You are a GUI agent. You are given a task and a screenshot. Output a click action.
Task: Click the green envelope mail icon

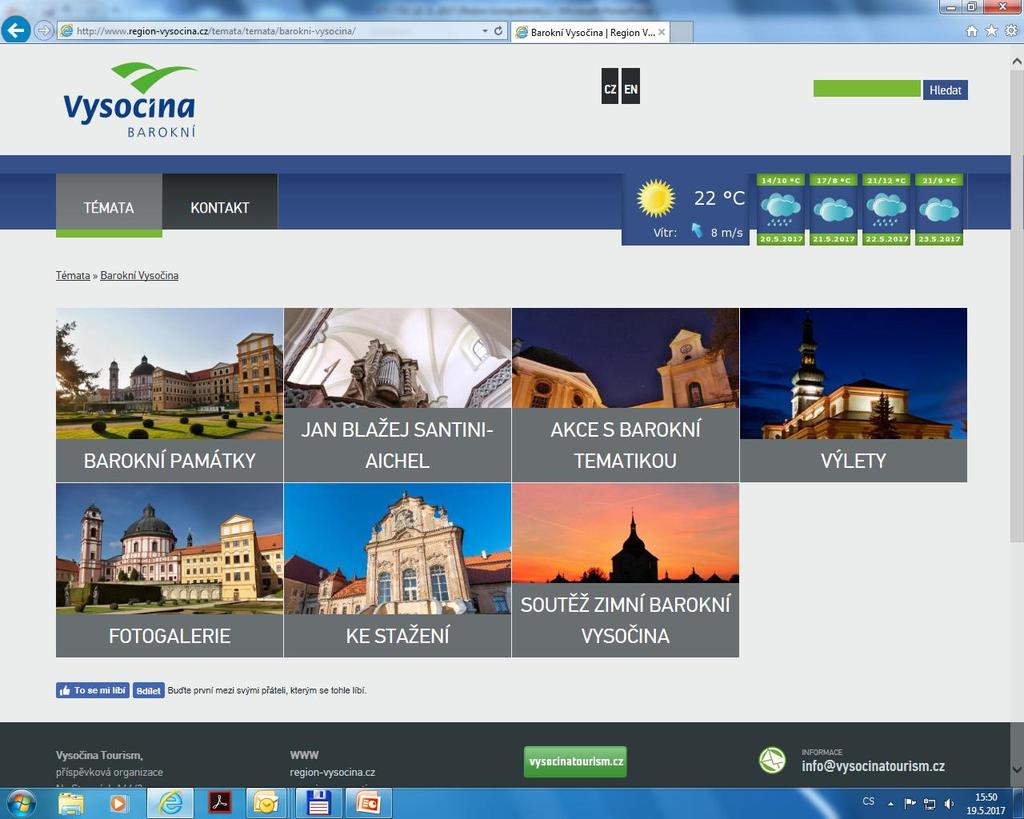[x=772, y=760]
